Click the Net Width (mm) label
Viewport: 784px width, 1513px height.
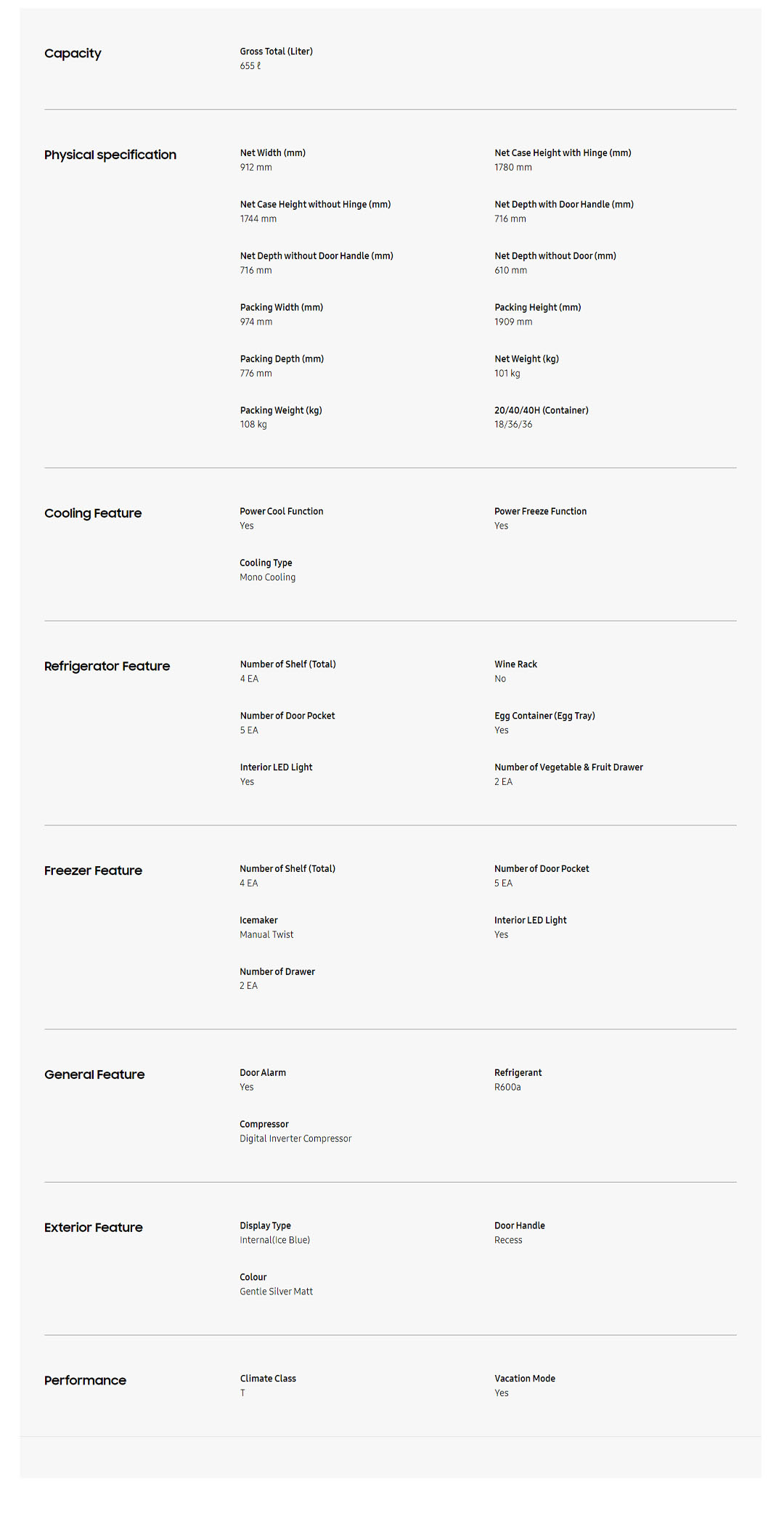[x=272, y=153]
